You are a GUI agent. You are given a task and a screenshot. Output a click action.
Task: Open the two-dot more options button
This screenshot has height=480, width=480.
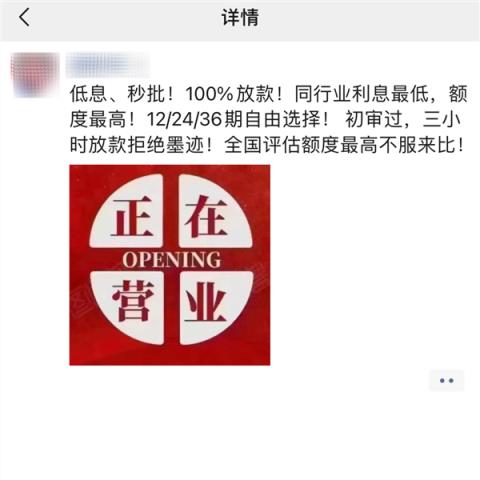pos(447,380)
